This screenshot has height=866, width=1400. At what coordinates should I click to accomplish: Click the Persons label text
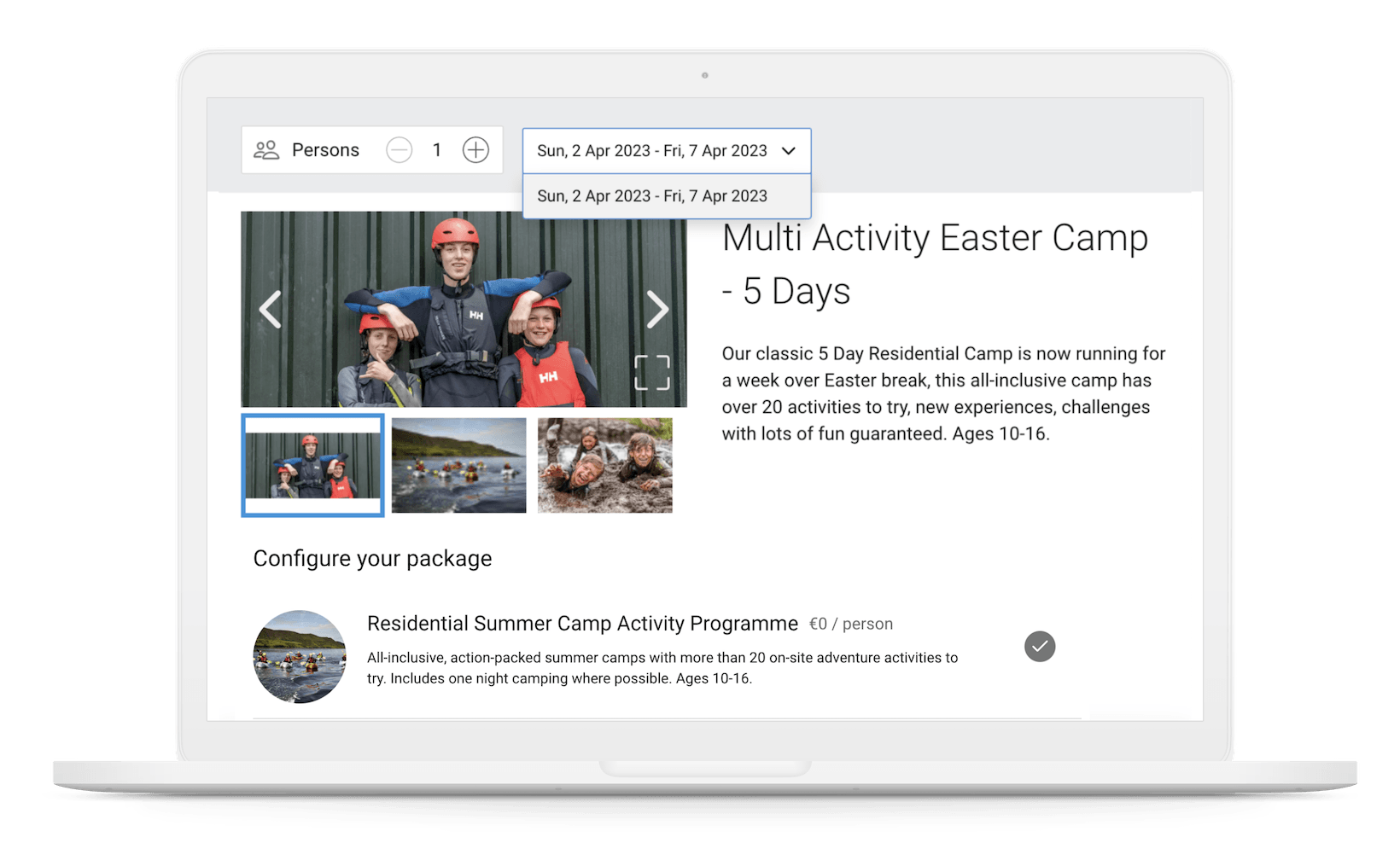[x=325, y=150]
